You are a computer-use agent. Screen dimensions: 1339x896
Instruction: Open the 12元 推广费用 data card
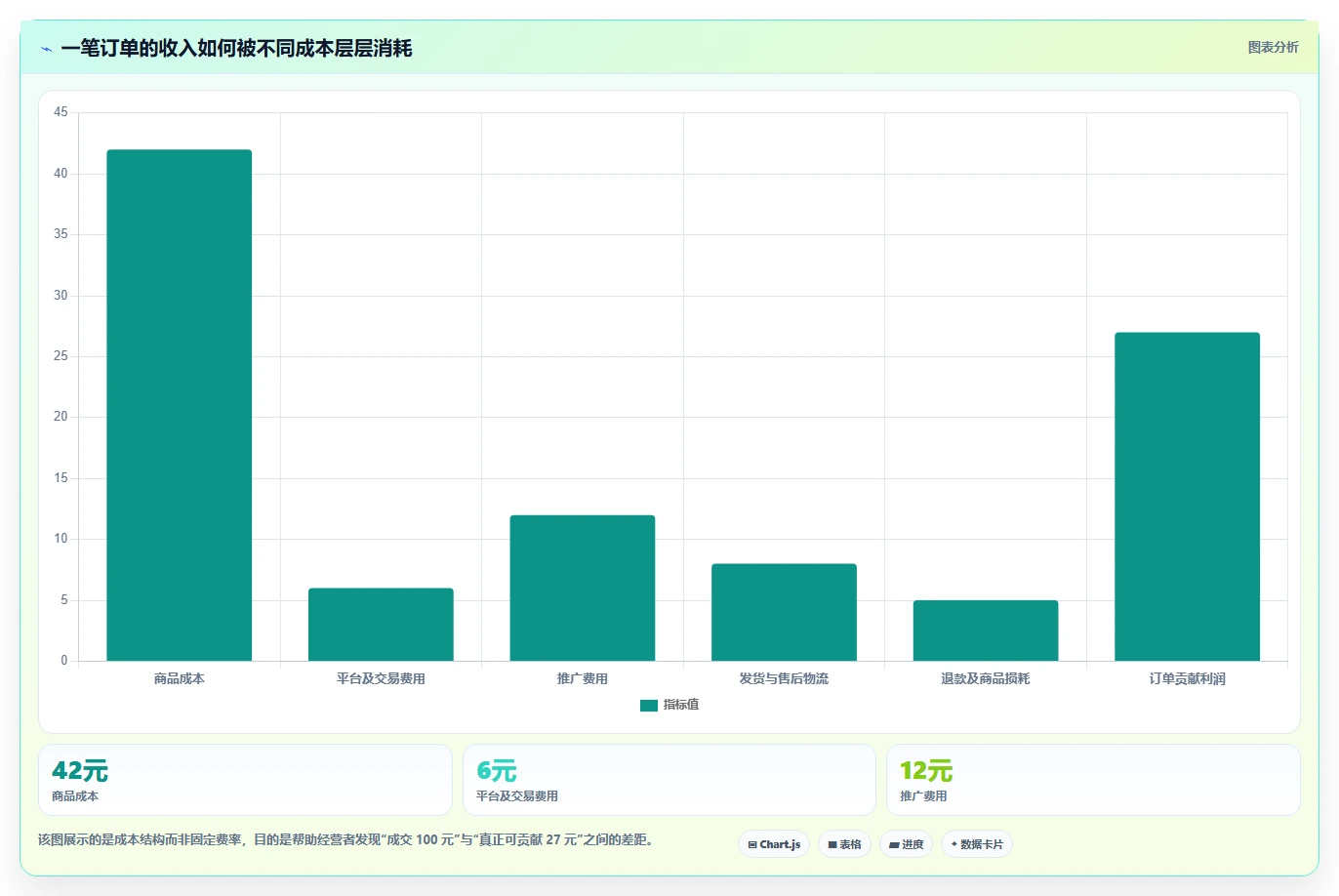pos(1093,780)
